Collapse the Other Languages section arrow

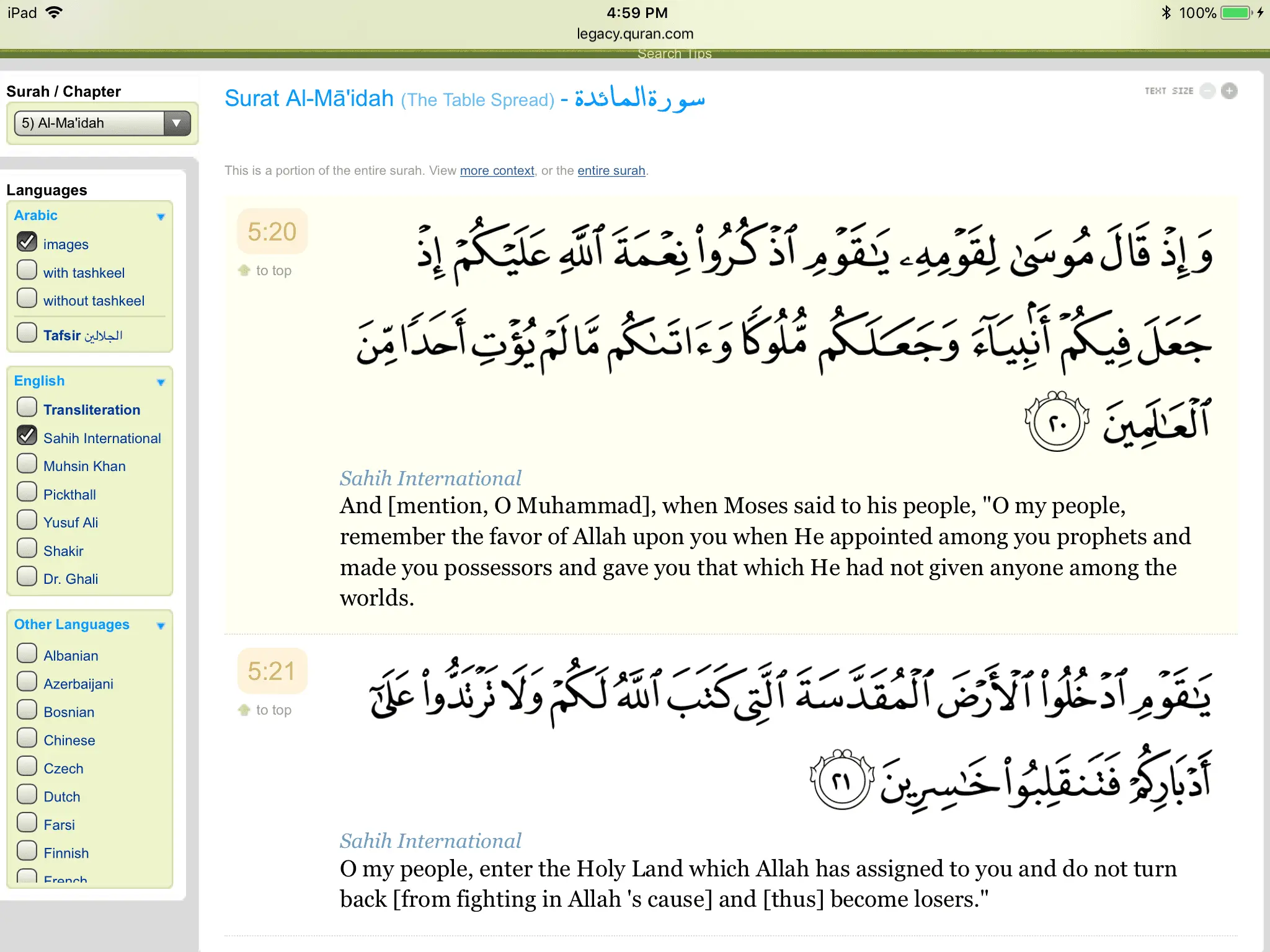[161, 625]
